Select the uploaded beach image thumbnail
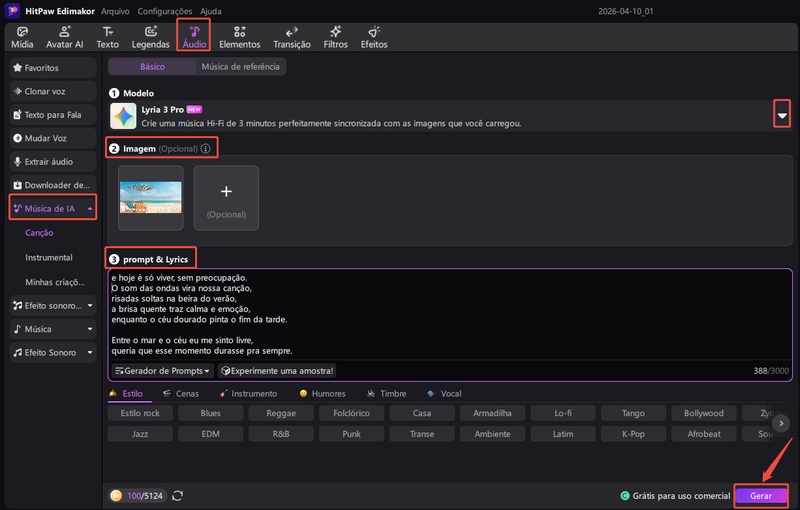 151,198
